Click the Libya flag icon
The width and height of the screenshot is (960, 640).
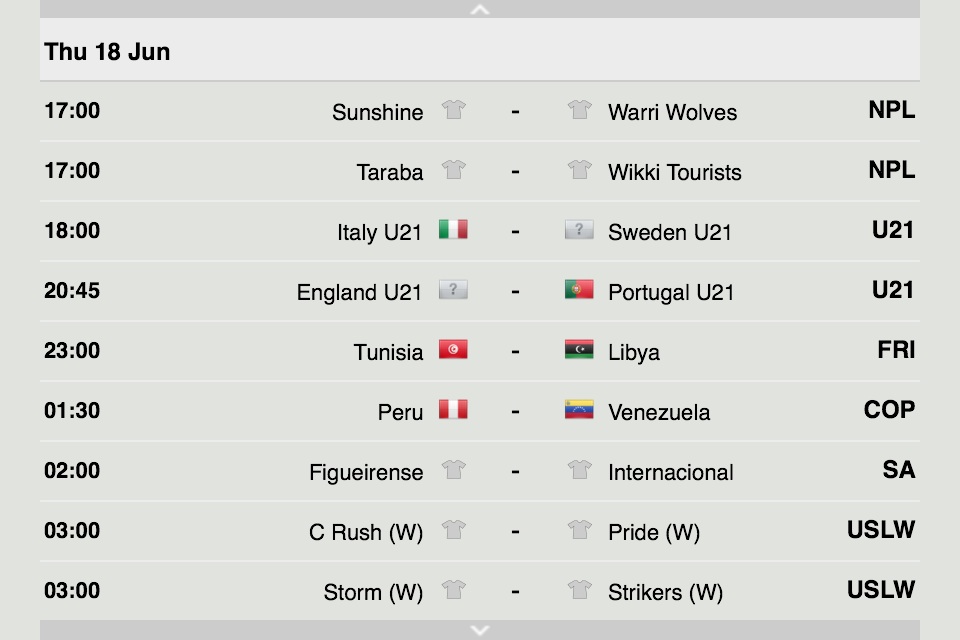(579, 350)
